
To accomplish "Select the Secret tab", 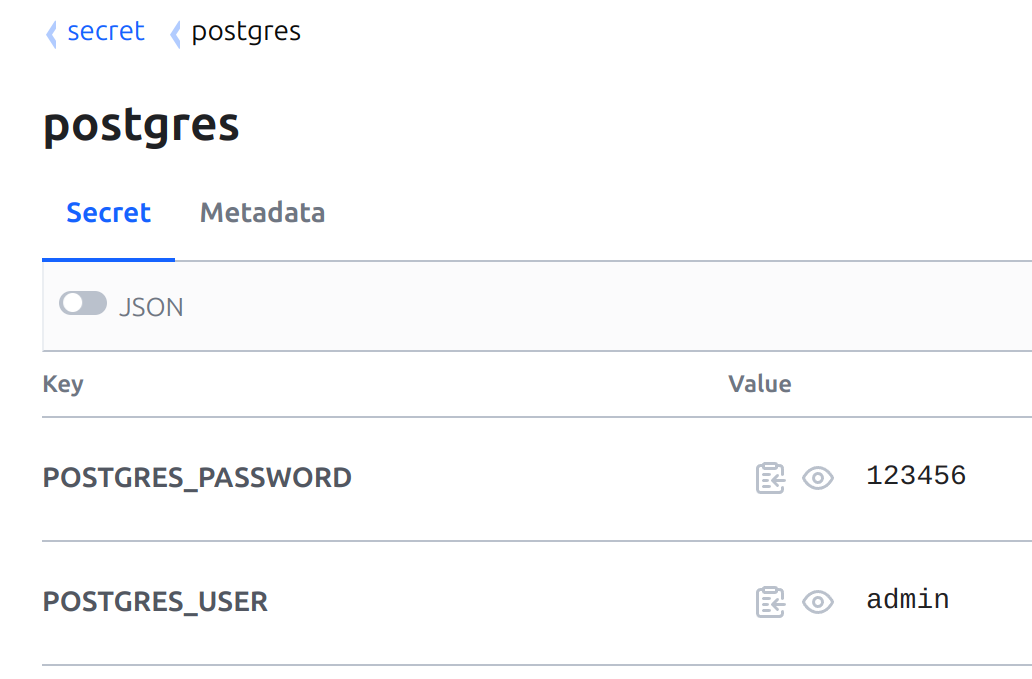I will pos(109,213).
